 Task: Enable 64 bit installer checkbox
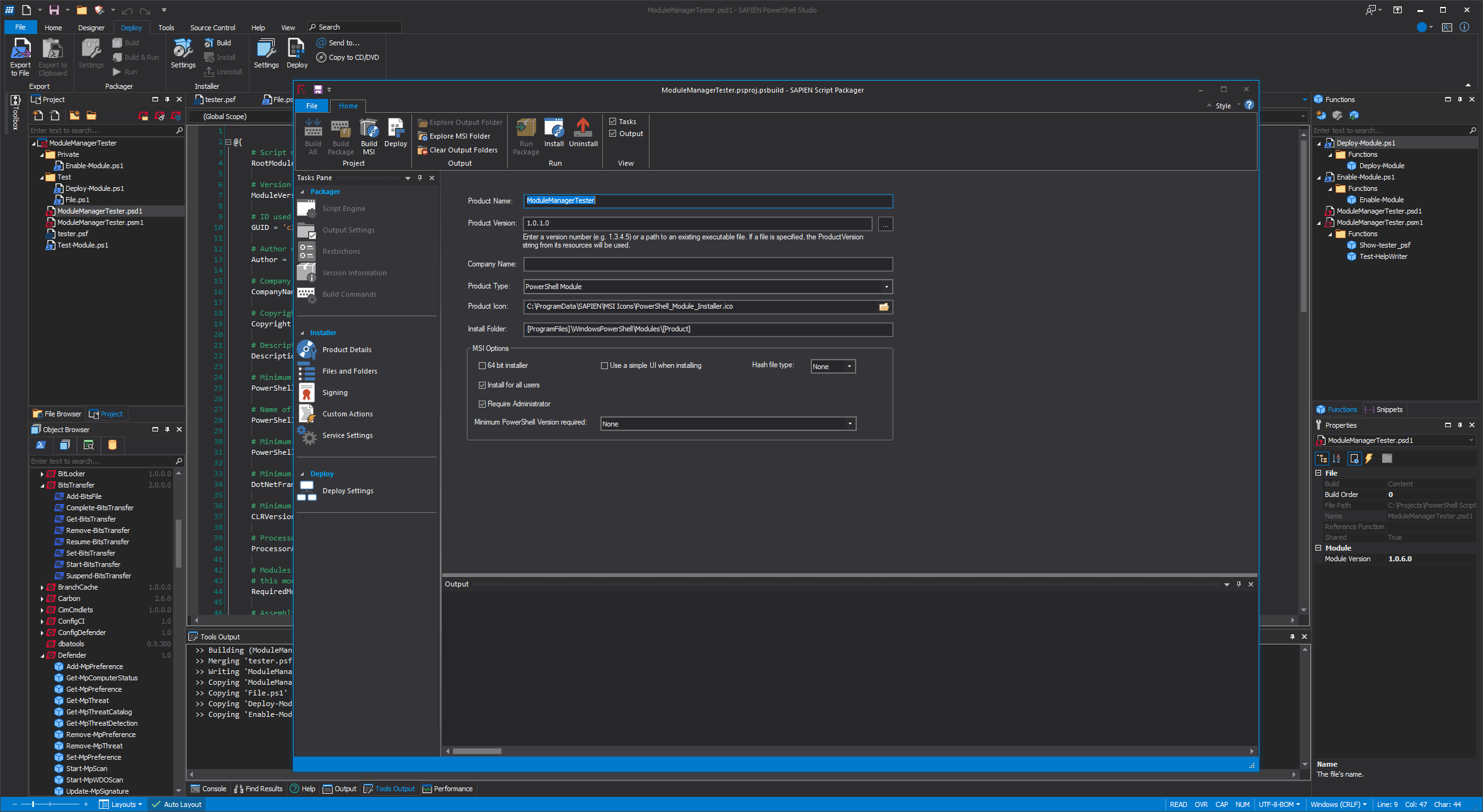[x=483, y=365]
